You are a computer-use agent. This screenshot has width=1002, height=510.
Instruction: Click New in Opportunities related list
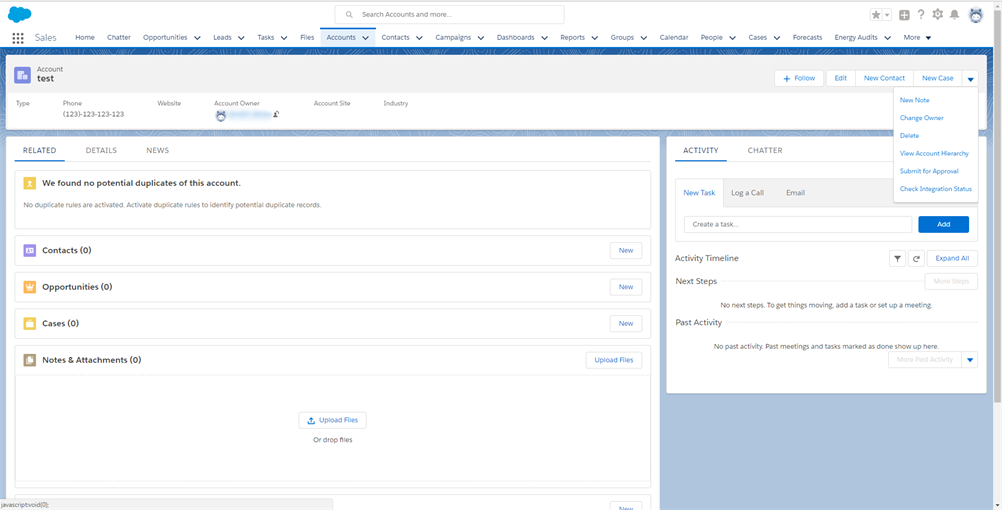626,287
